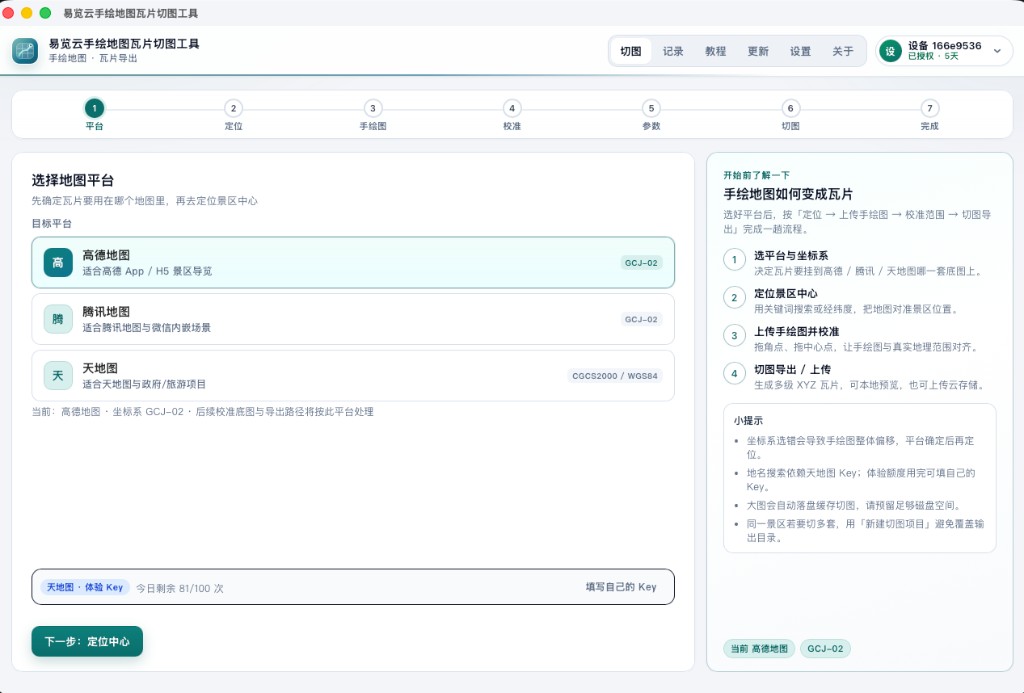
Task: Choose the 高德地图 platform card
Action: point(353,263)
